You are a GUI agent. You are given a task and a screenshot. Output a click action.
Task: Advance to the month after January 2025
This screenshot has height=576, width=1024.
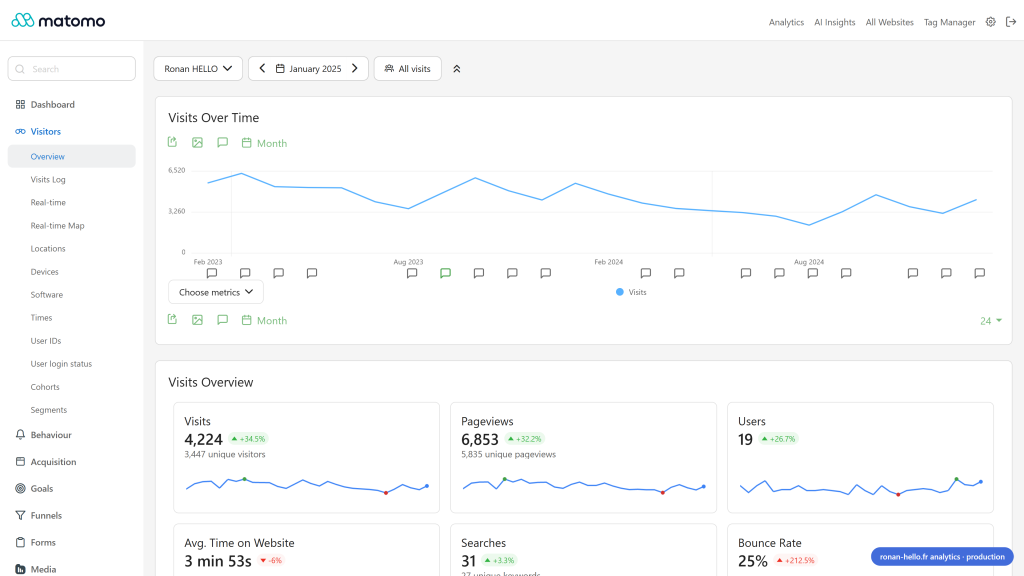[x=355, y=69]
